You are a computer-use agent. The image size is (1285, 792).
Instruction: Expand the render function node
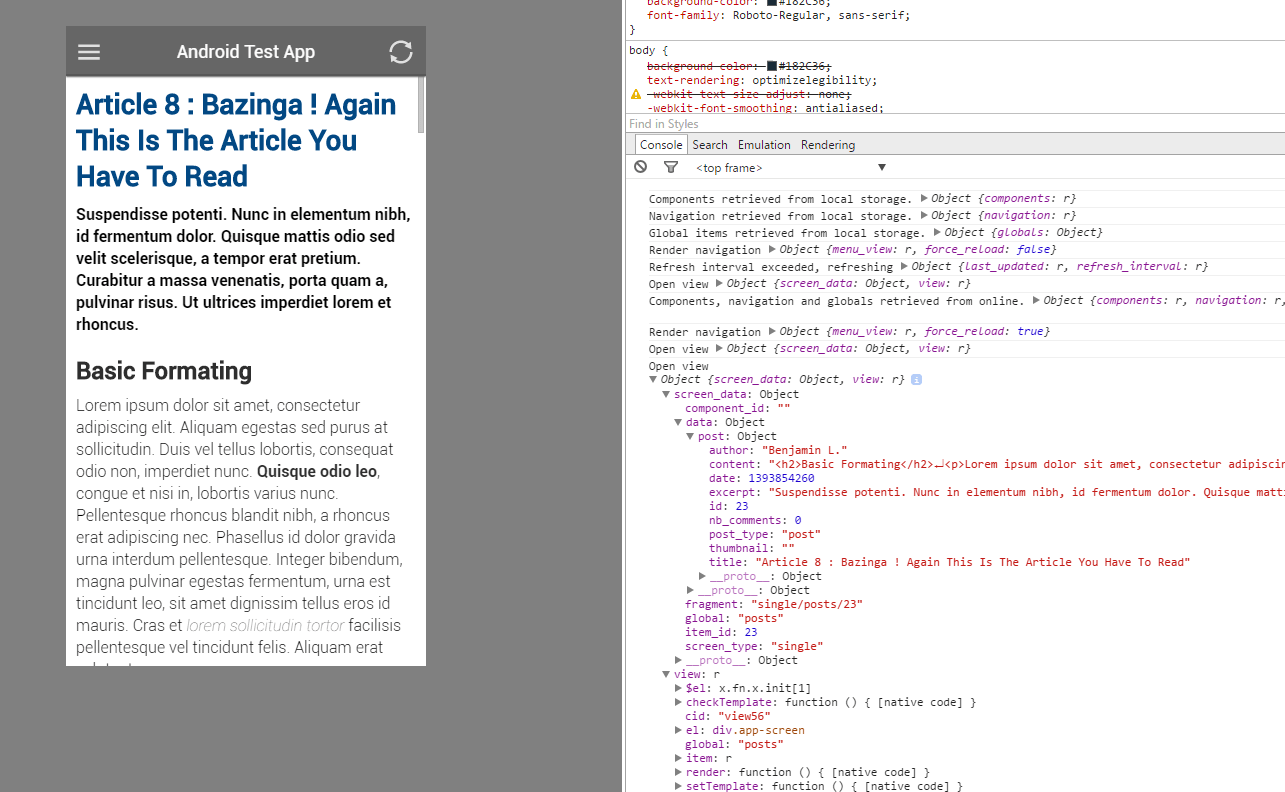pos(678,772)
